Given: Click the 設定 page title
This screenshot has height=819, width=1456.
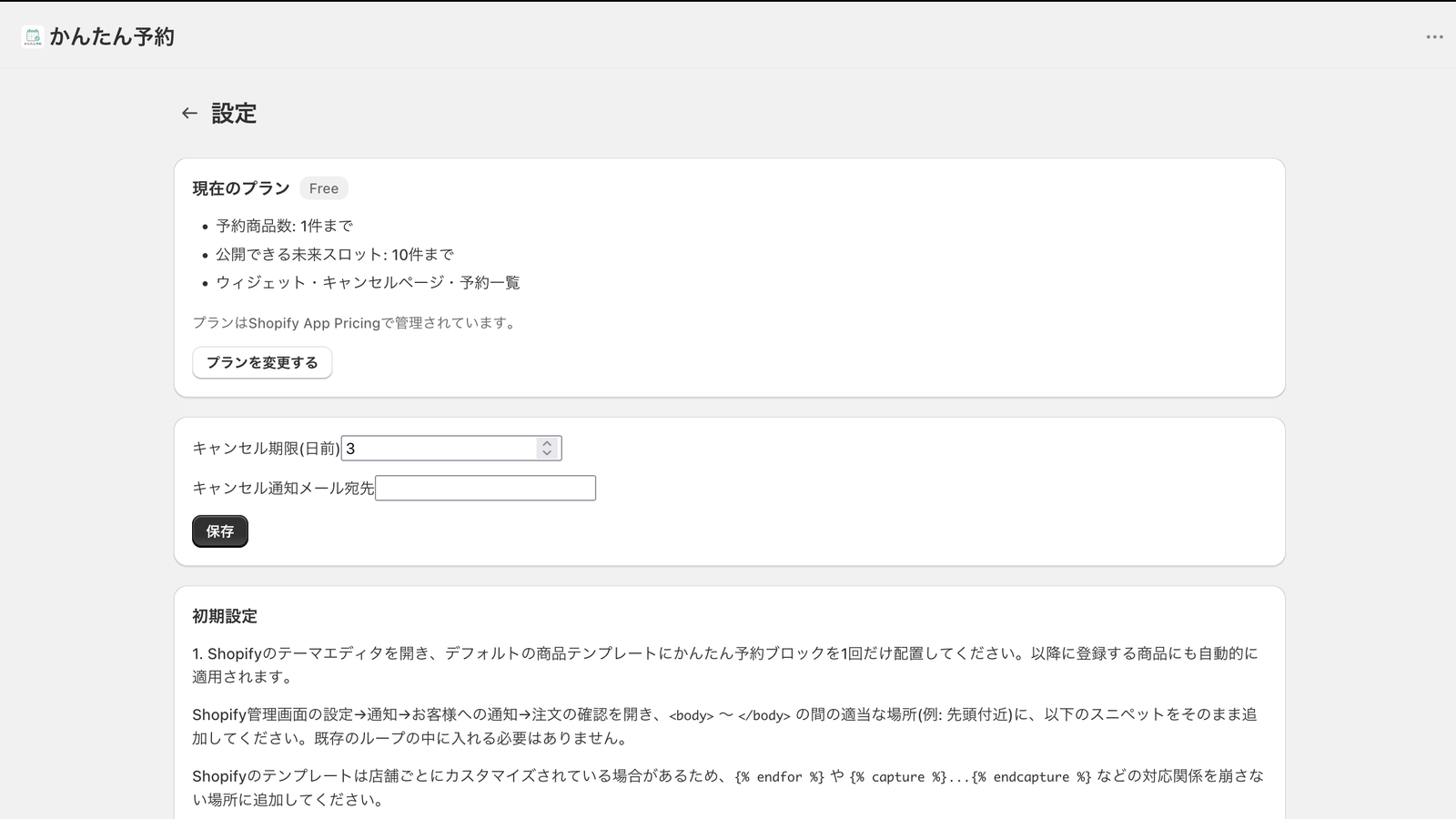Looking at the screenshot, I should tap(234, 113).
